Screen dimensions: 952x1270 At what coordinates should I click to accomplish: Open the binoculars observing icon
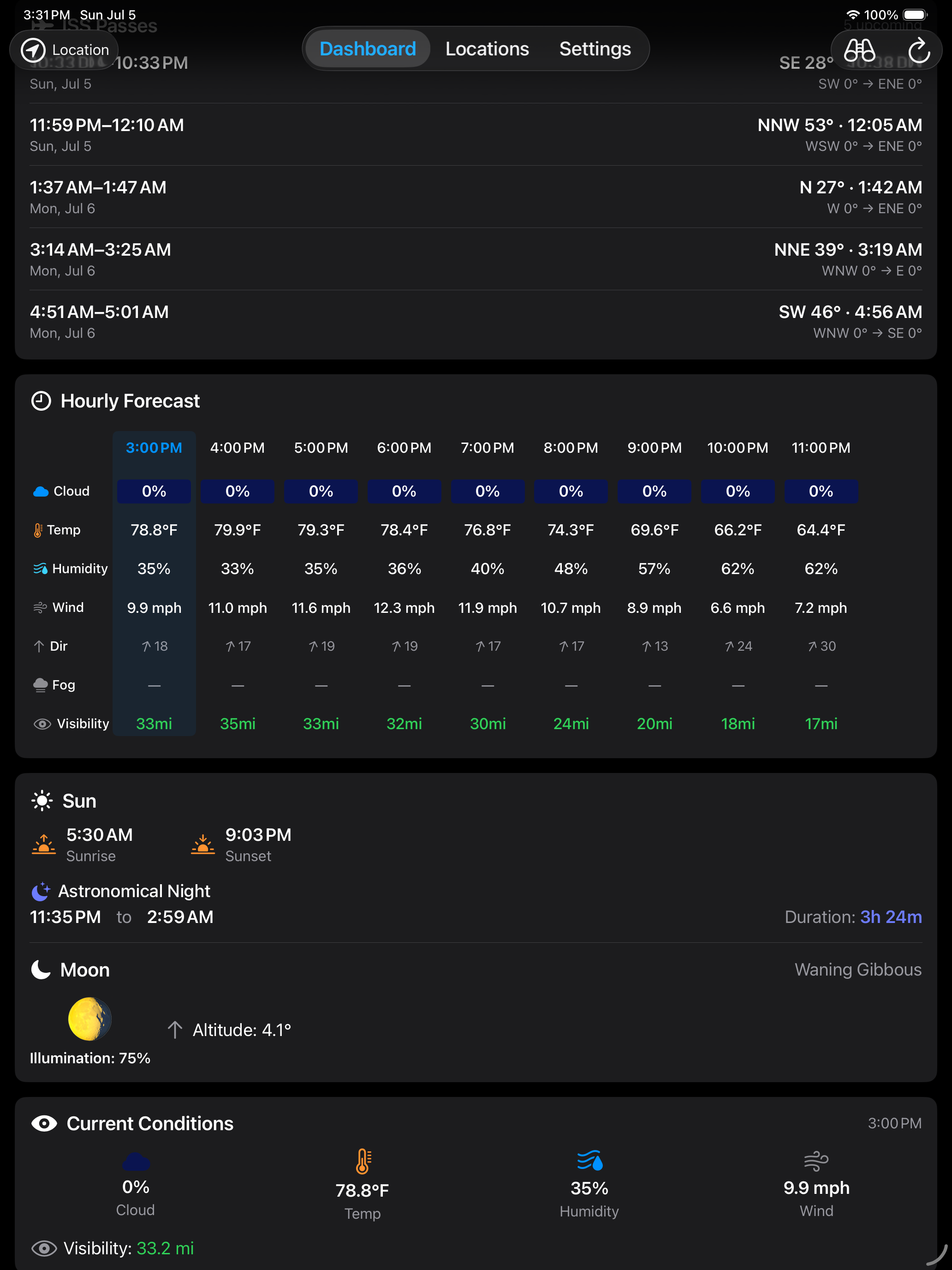coord(859,50)
